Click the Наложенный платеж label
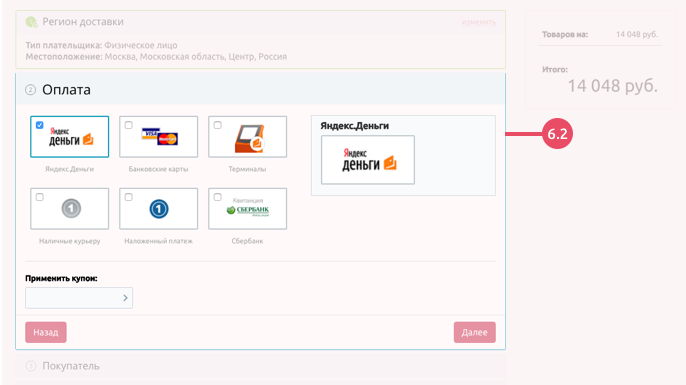Screen dimensions: 686x385 (158, 241)
